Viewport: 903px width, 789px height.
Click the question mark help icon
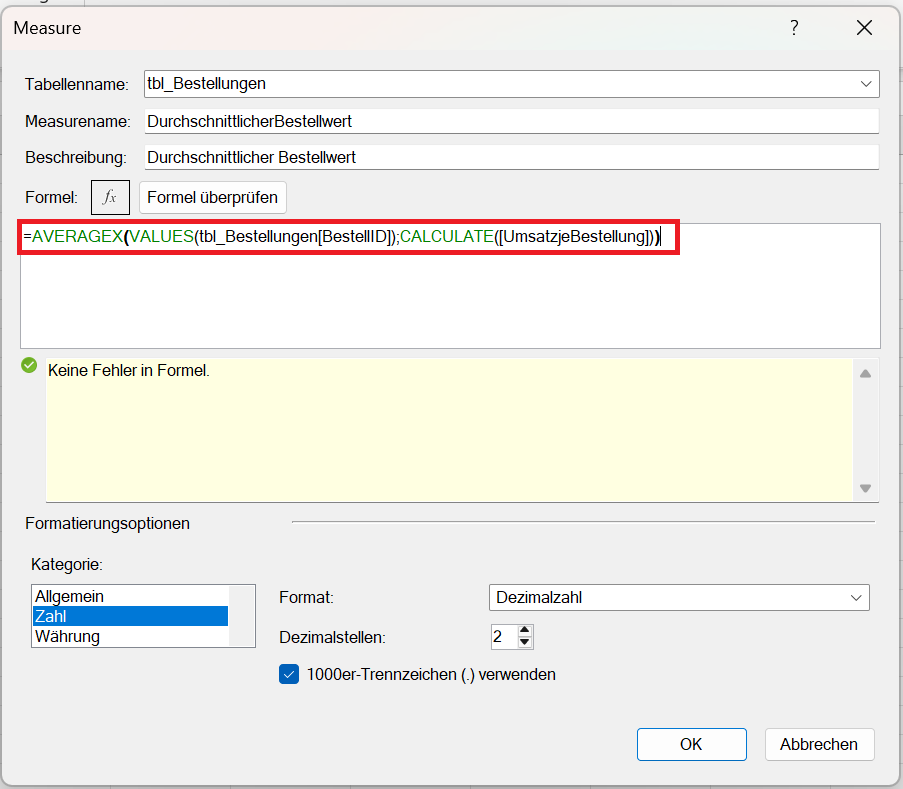[794, 28]
